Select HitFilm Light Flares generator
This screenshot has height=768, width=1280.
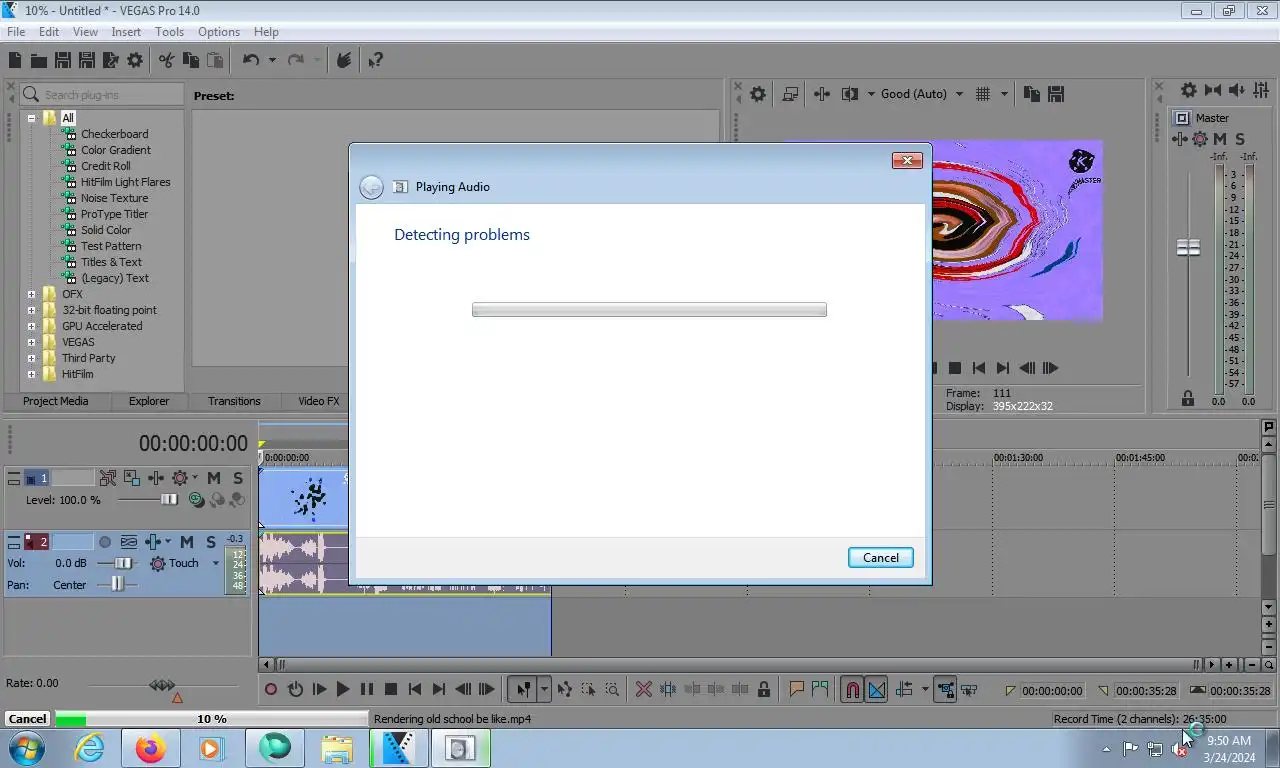(x=126, y=182)
